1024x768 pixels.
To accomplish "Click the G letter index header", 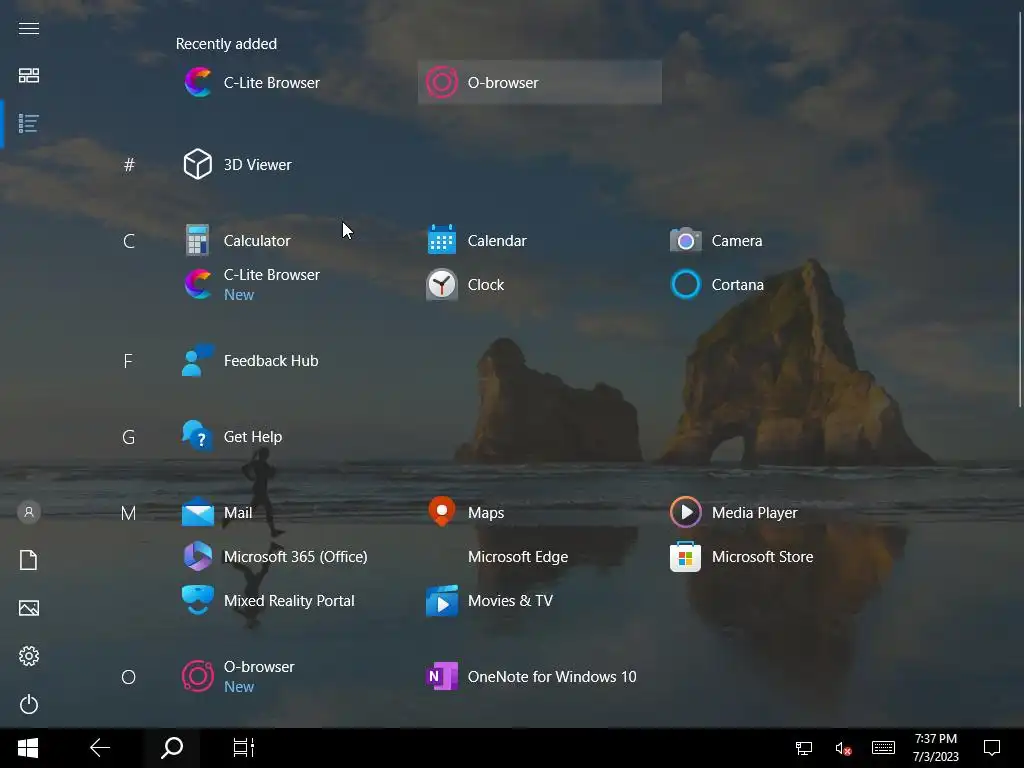I will tap(129, 437).
